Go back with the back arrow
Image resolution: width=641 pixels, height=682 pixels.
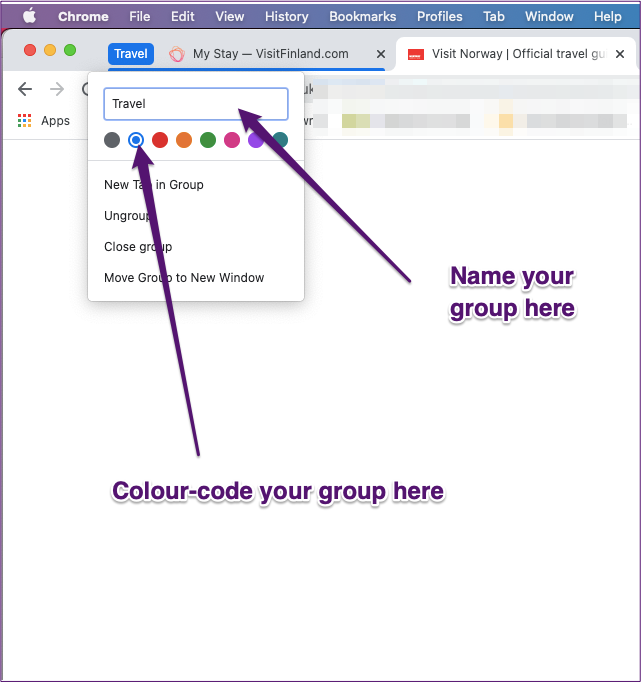click(x=25, y=89)
